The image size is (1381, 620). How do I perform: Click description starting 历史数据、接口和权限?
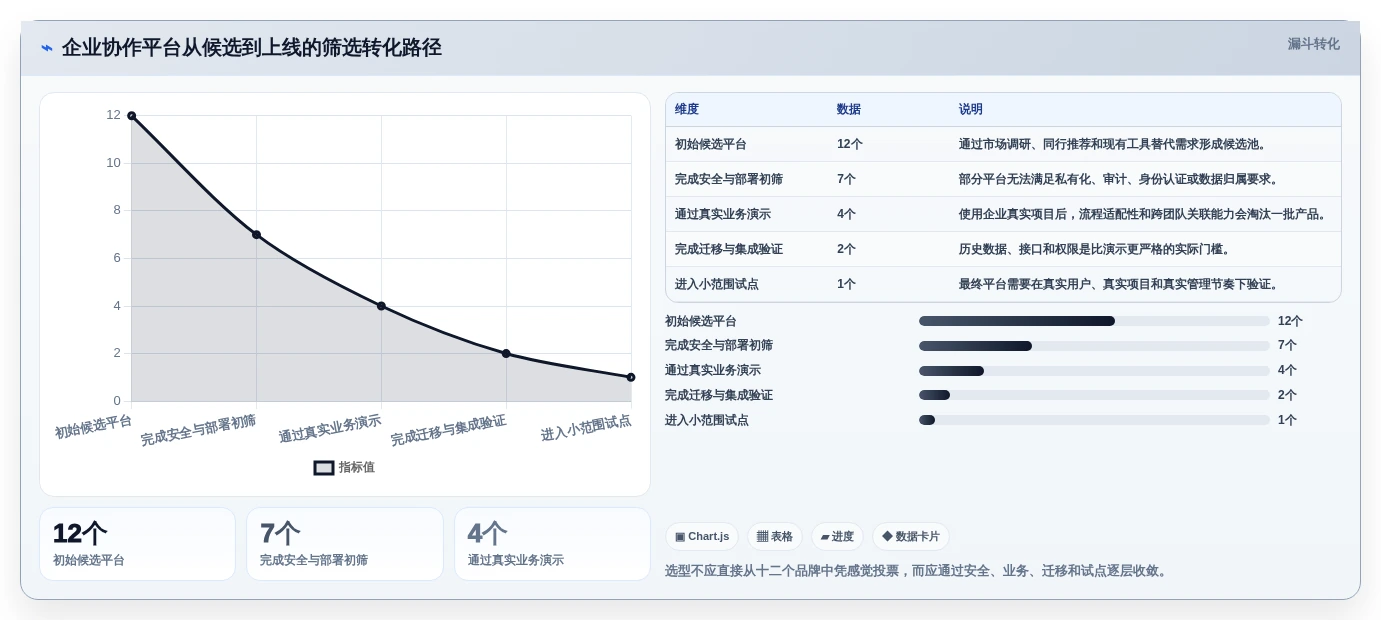(x=1097, y=249)
